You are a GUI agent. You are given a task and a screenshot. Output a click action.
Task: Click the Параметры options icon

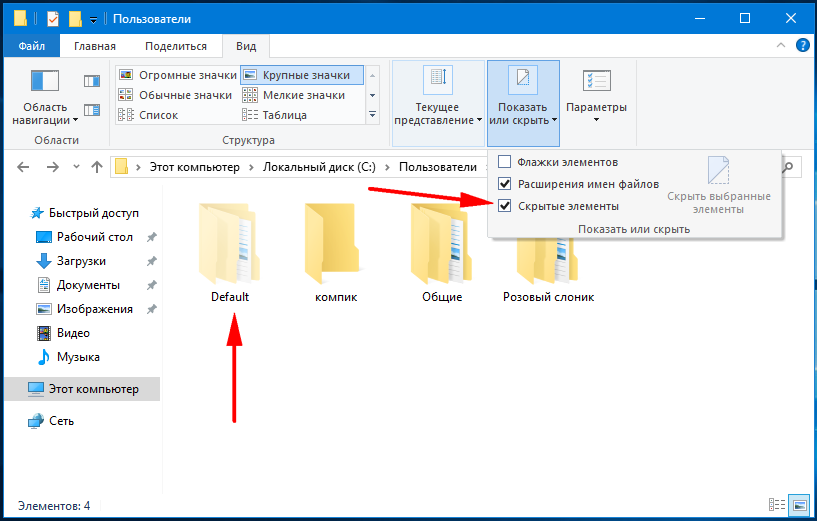tap(596, 81)
